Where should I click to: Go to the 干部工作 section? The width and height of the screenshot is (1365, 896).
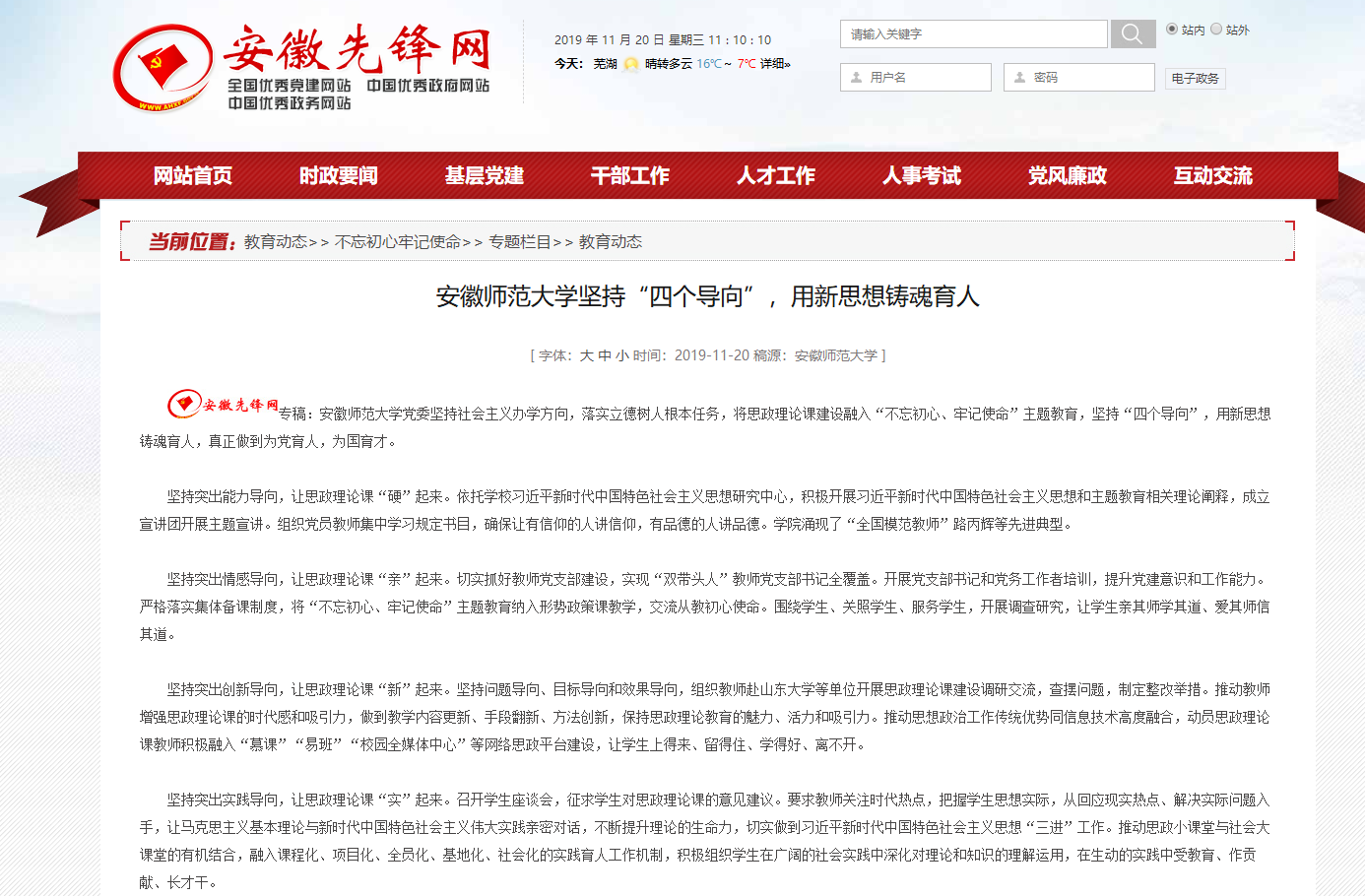point(629,175)
